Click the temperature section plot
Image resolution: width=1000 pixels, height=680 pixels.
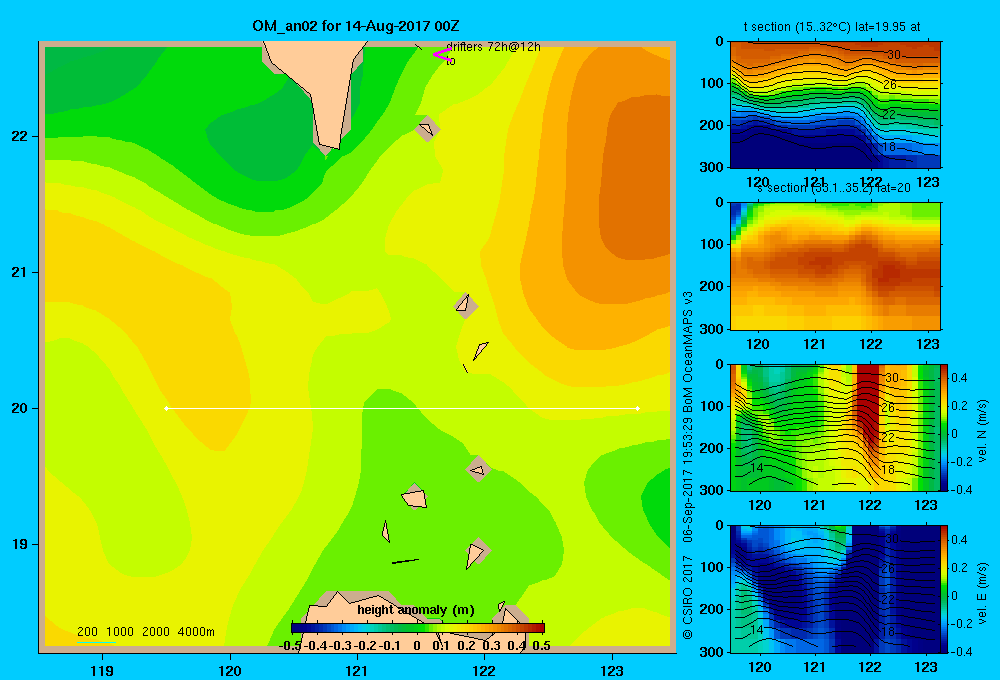835,105
